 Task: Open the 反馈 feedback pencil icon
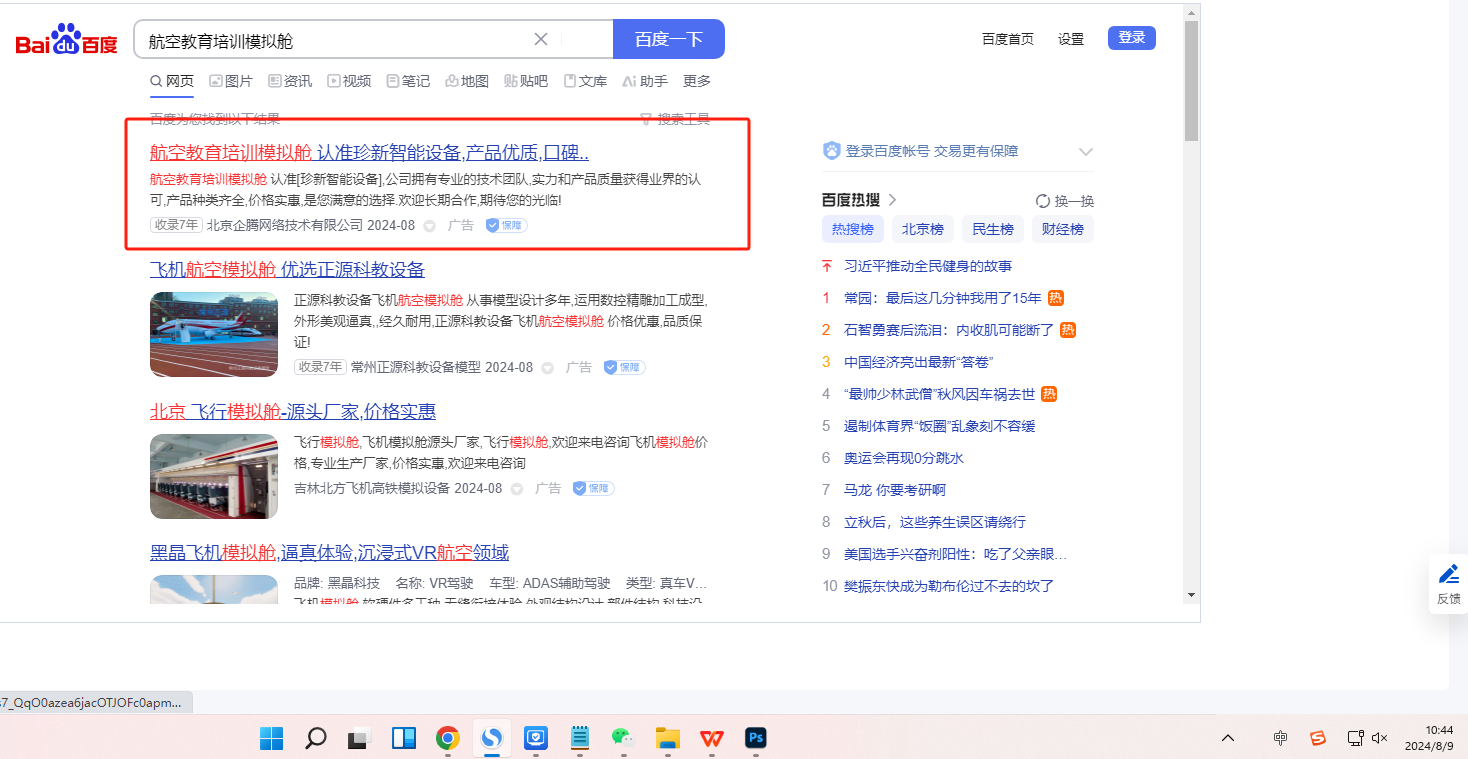coord(1448,575)
